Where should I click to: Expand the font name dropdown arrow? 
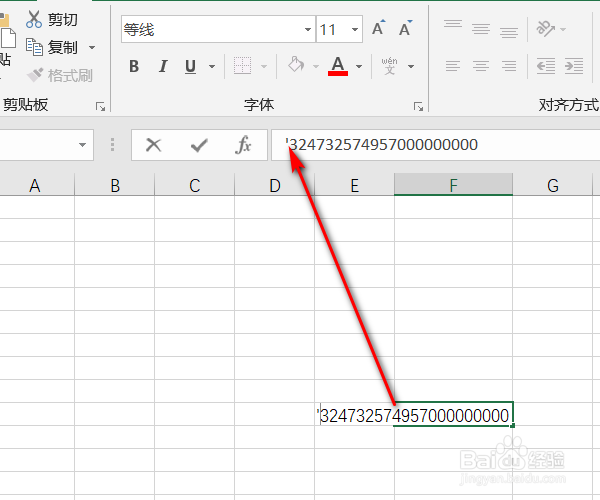point(308,29)
